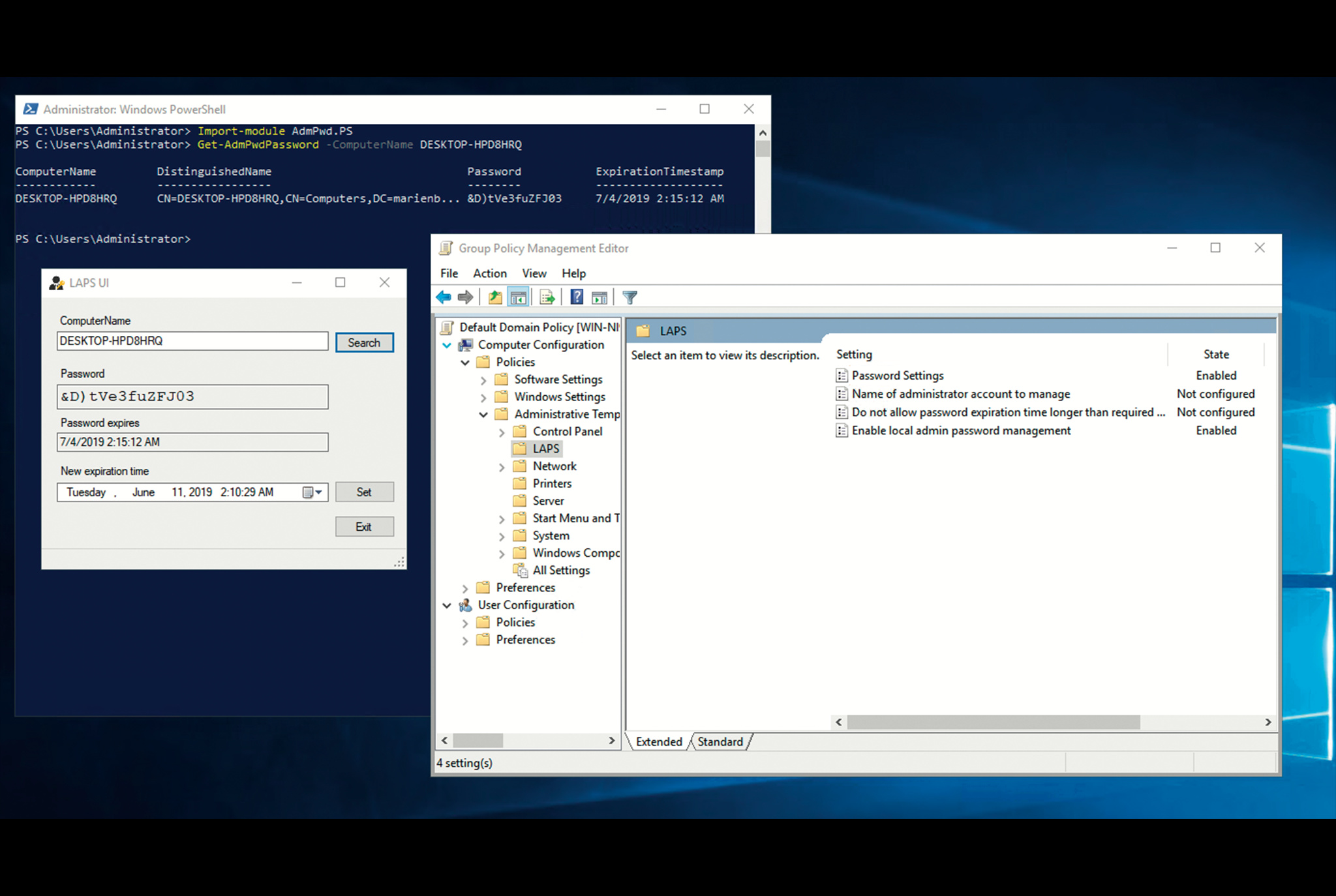This screenshot has height=896, width=1336.
Task: Click the Set button for expiration time
Action: (x=364, y=492)
